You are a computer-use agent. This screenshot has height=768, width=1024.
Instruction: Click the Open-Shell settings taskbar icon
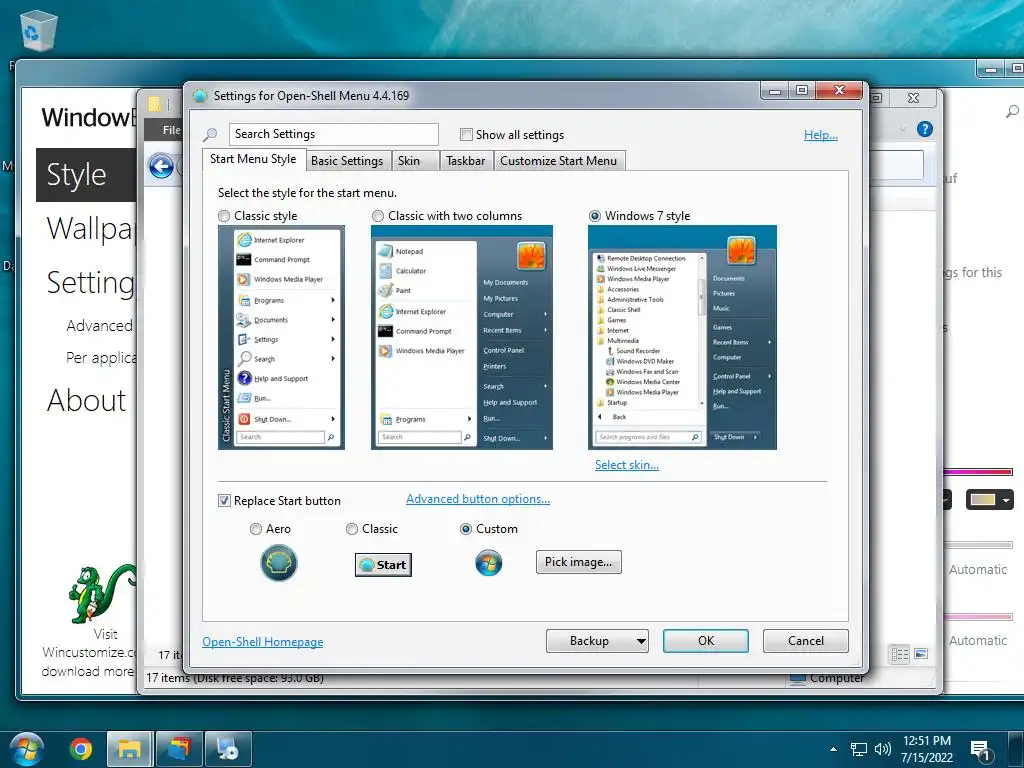click(x=228, y=749)
